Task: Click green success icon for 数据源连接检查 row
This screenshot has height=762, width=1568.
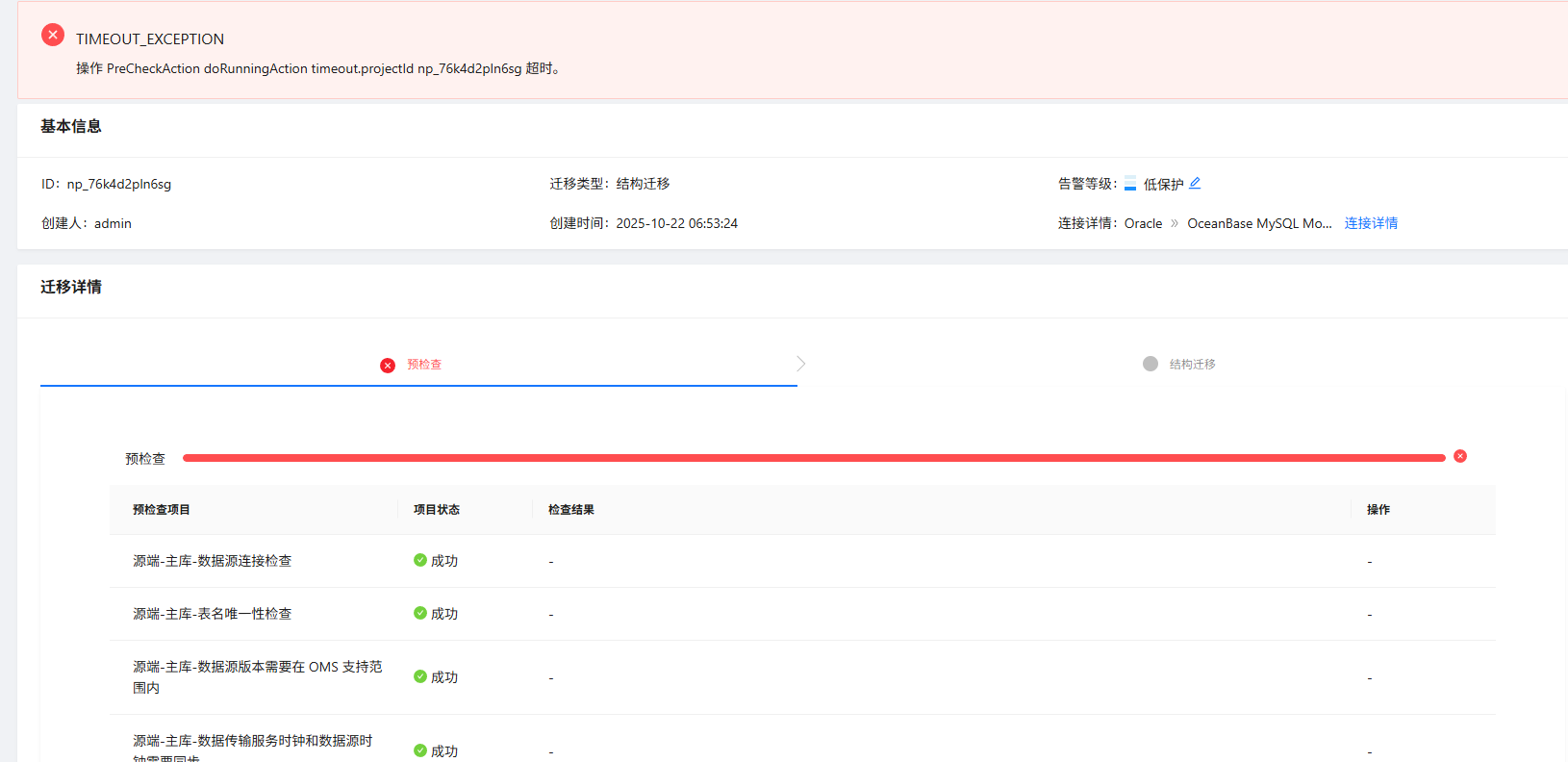Action: click(420, 560)
